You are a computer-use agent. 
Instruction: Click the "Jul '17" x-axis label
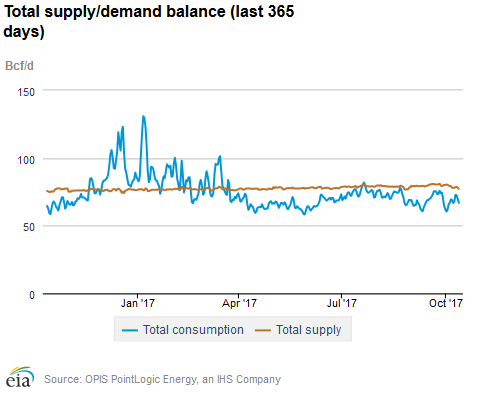tap(342, 303)
